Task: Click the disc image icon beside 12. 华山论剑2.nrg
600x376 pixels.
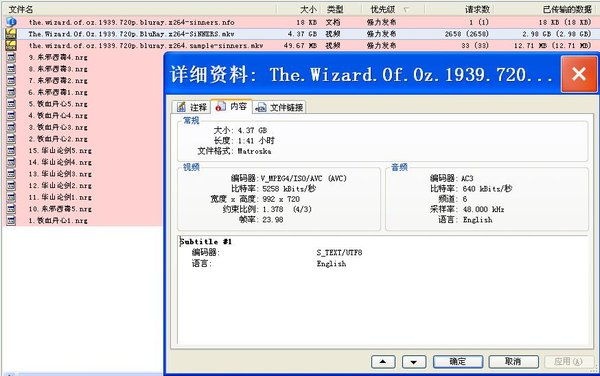Action: point(11,186)
